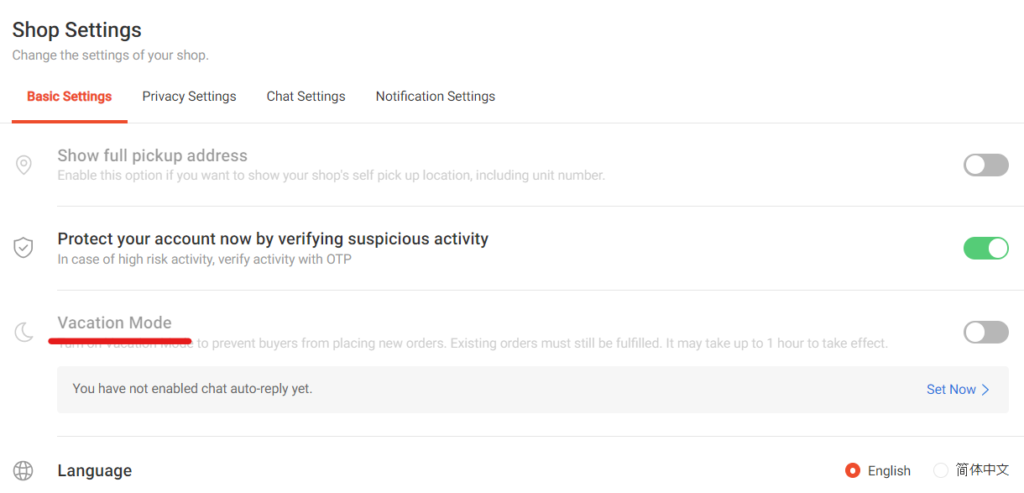This screenshot has height=493, width=1024.
Task: Enable the Vacation Mode switch
Action: tap(985, 332)
